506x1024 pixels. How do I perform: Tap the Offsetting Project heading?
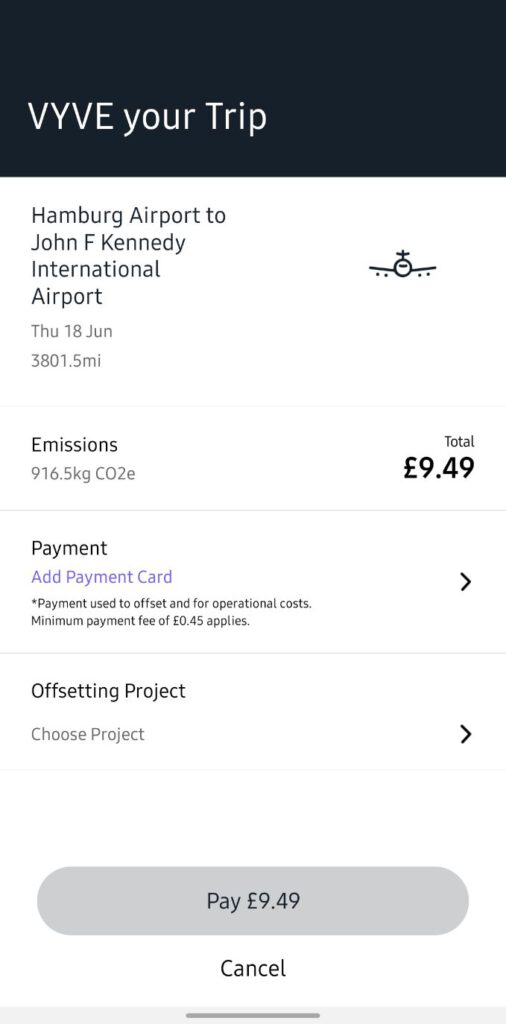point(108,691)
